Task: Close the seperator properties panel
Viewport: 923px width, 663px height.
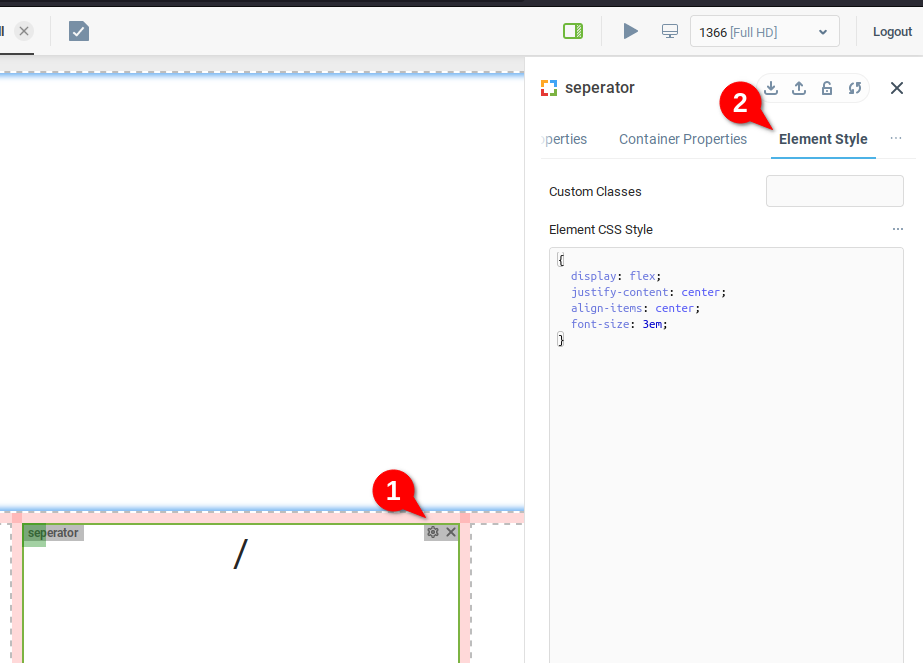Action: click(x=897, y=88)
